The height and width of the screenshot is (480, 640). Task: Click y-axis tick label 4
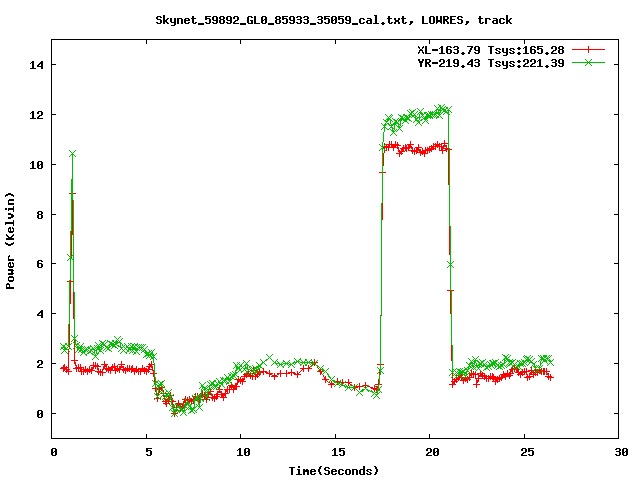(40, 314)
